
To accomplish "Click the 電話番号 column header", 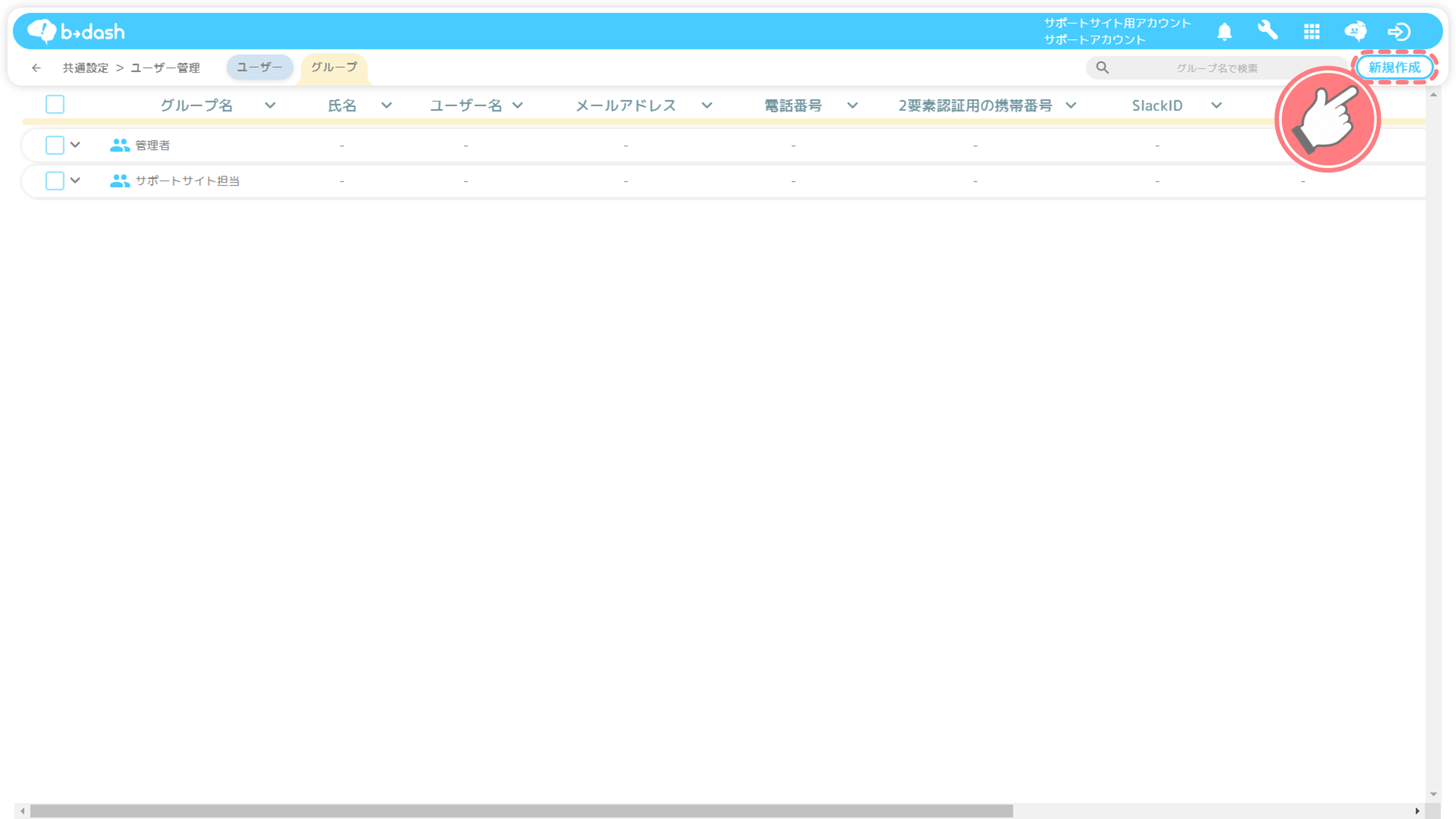I will pyautogui.click(x=793, y=106).
